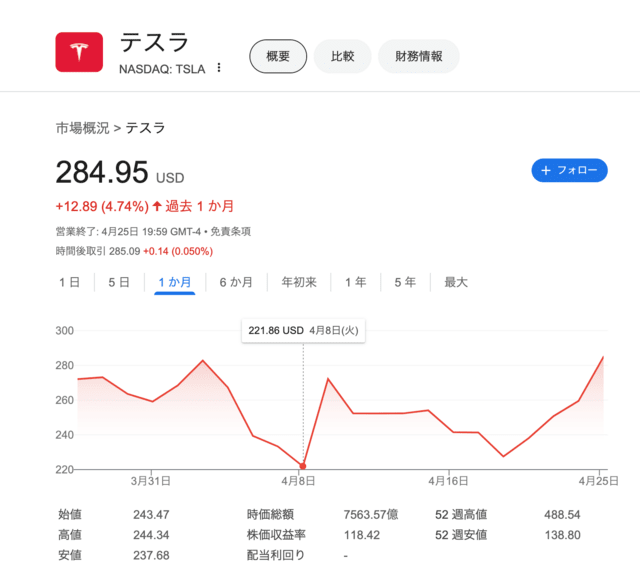640x562 pixels.
Task: Open the 免責条項 disclaimer link
Action: click(x=231, y=231)
